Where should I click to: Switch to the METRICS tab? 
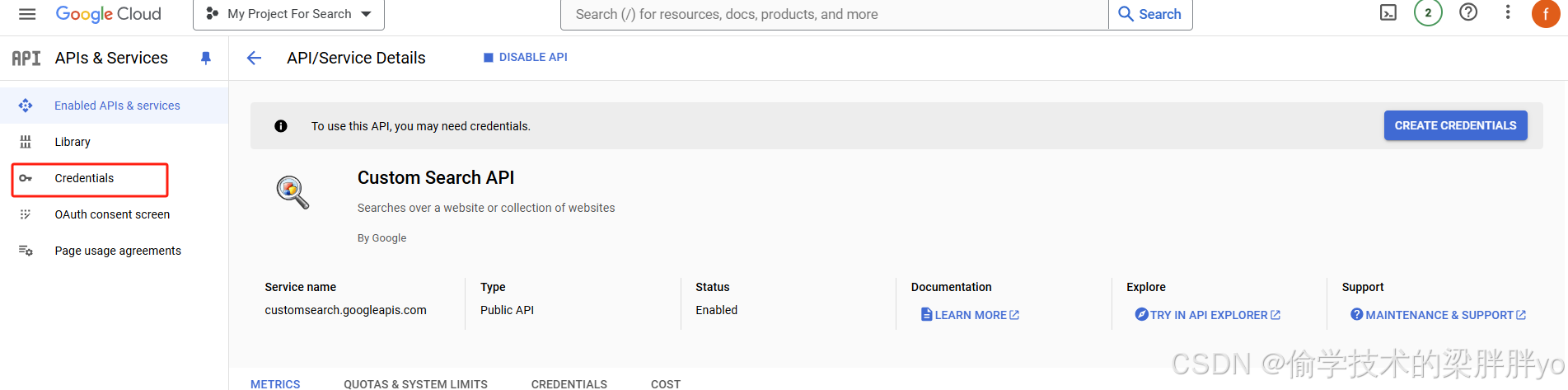275,384
